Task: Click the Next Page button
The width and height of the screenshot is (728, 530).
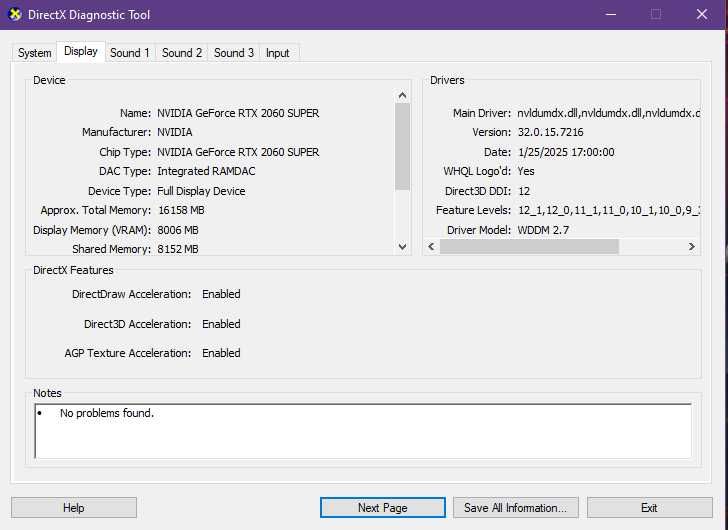Action: (383, 508)
